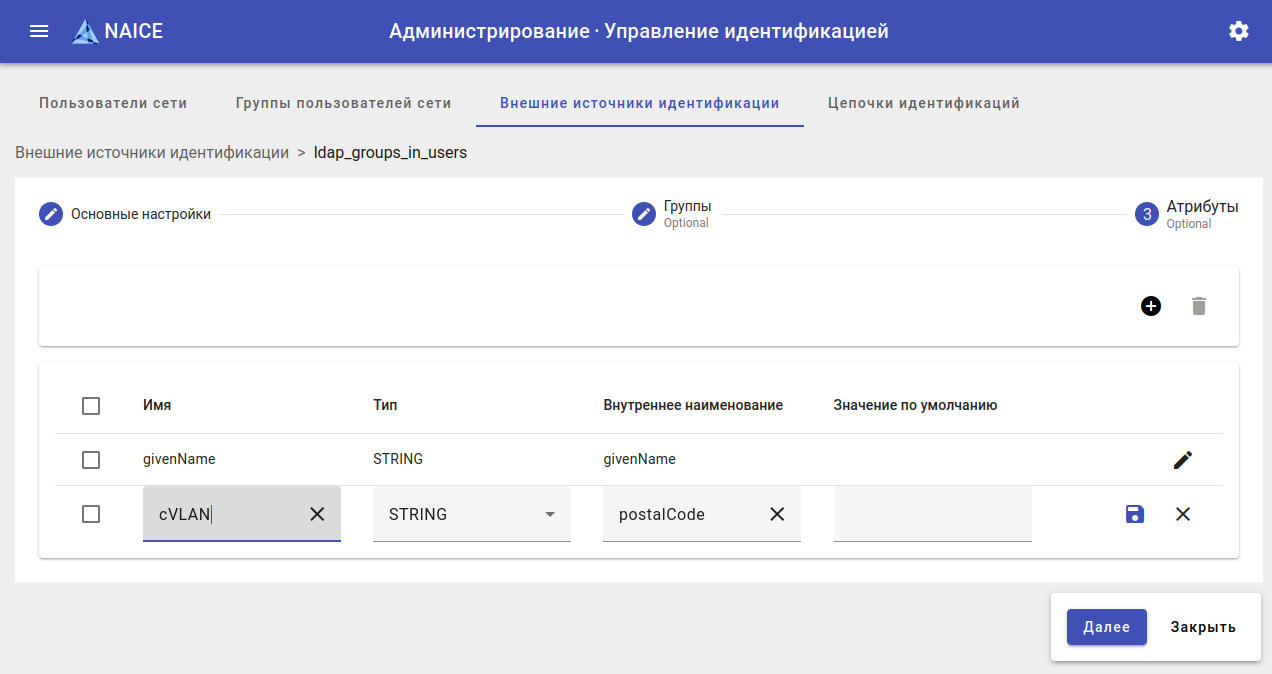
Task: Open the hamburger navigation menu
Action: 39,31
